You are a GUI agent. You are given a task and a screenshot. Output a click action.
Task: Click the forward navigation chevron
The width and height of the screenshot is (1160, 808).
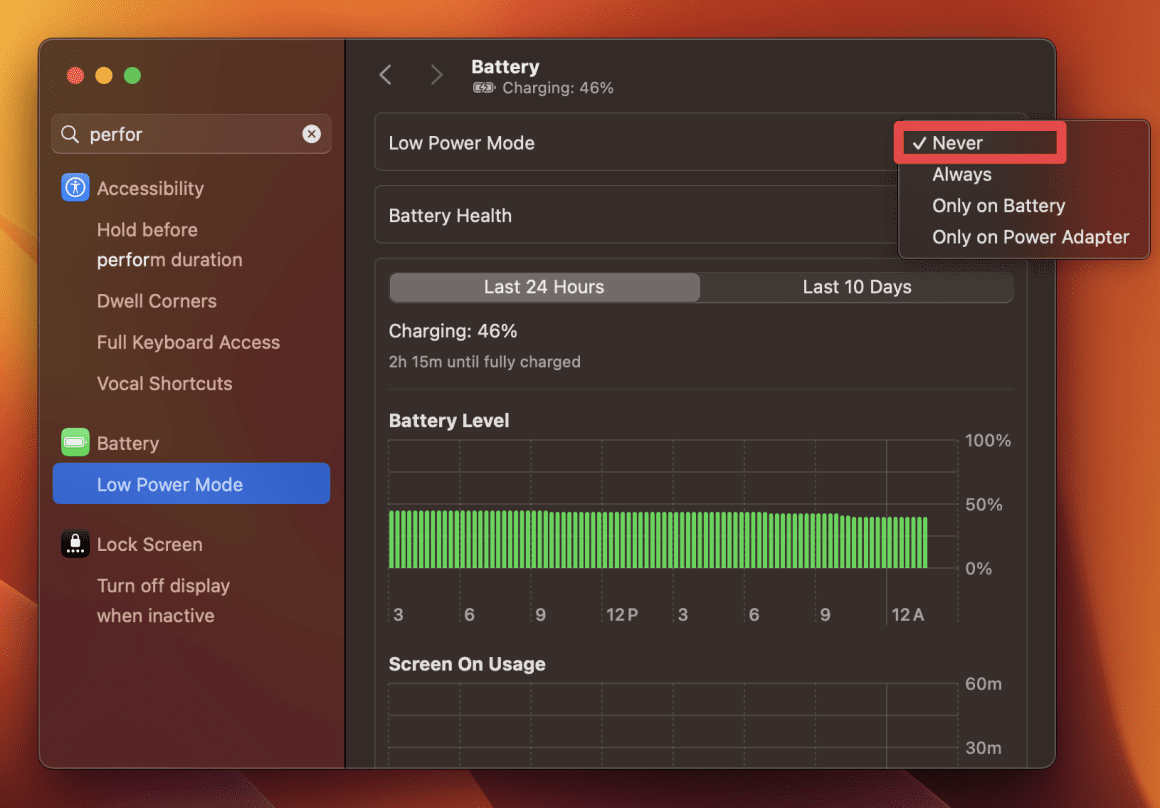(436, 74)
